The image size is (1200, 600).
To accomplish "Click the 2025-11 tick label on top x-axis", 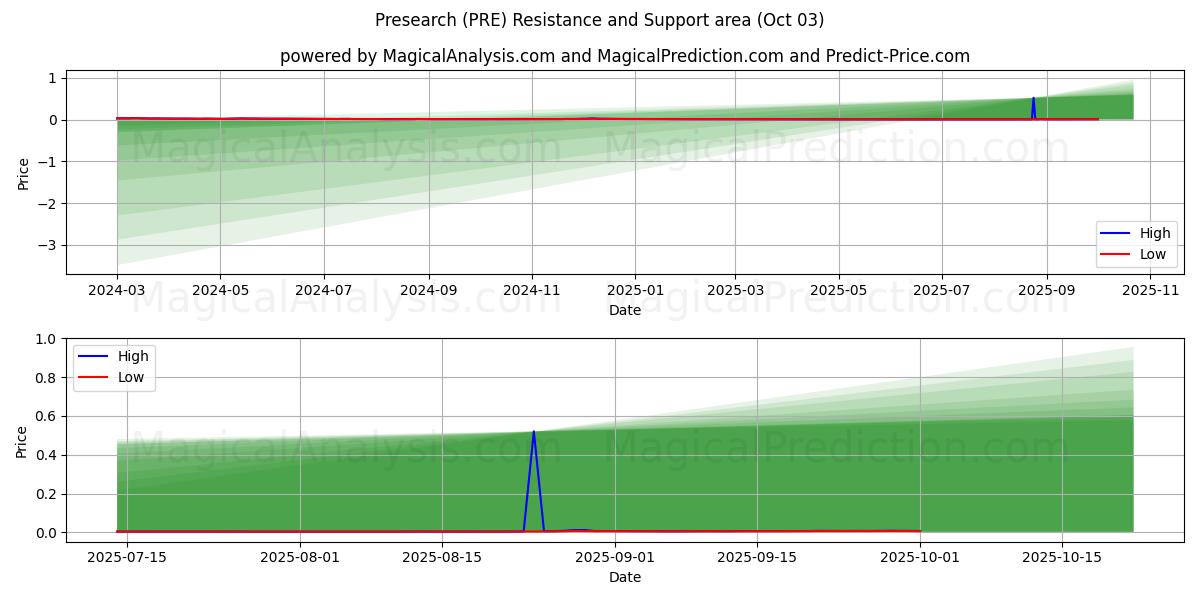I will tap(1150, 290).
